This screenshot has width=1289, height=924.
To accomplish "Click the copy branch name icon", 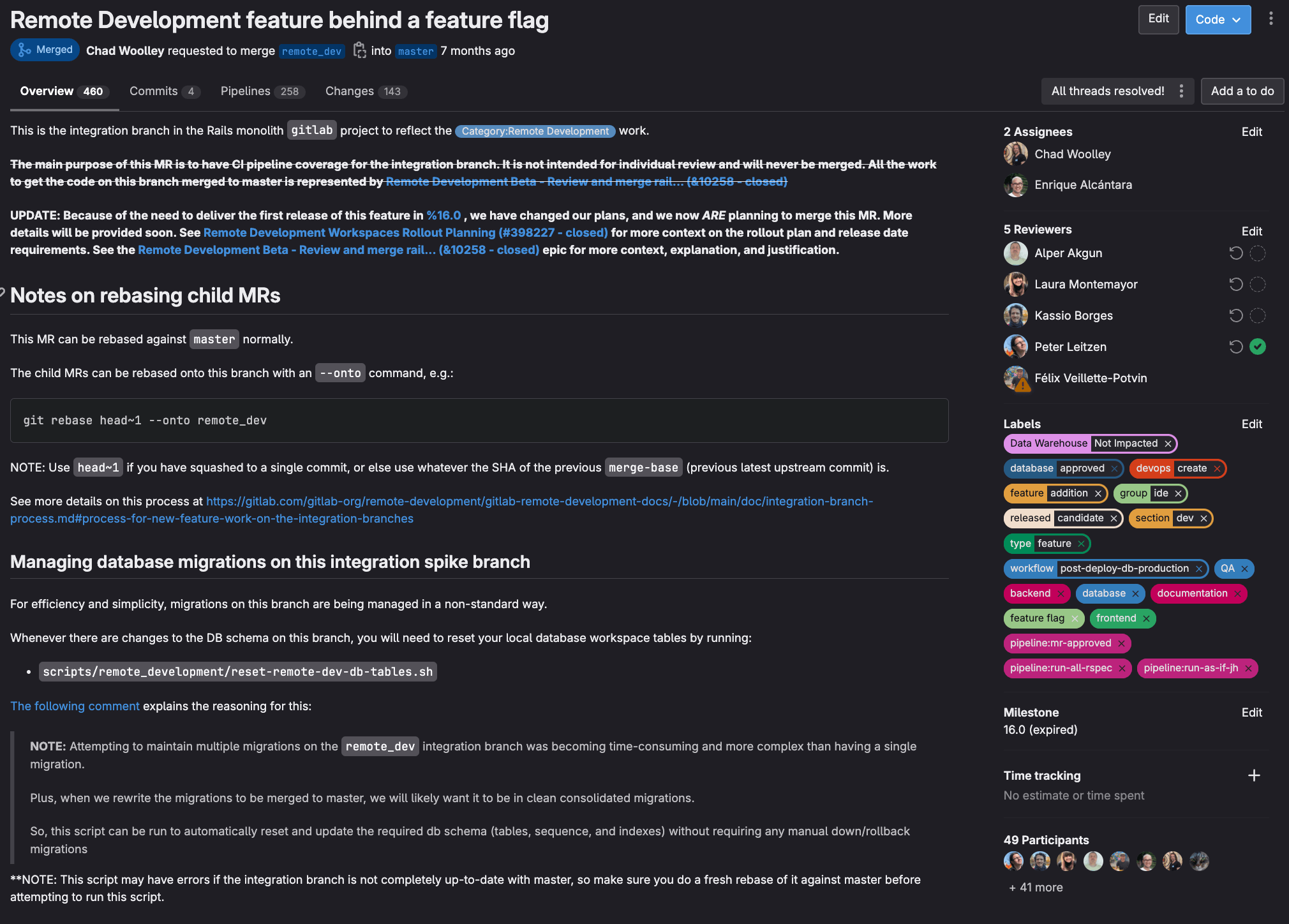I will (x=358, y=49).
